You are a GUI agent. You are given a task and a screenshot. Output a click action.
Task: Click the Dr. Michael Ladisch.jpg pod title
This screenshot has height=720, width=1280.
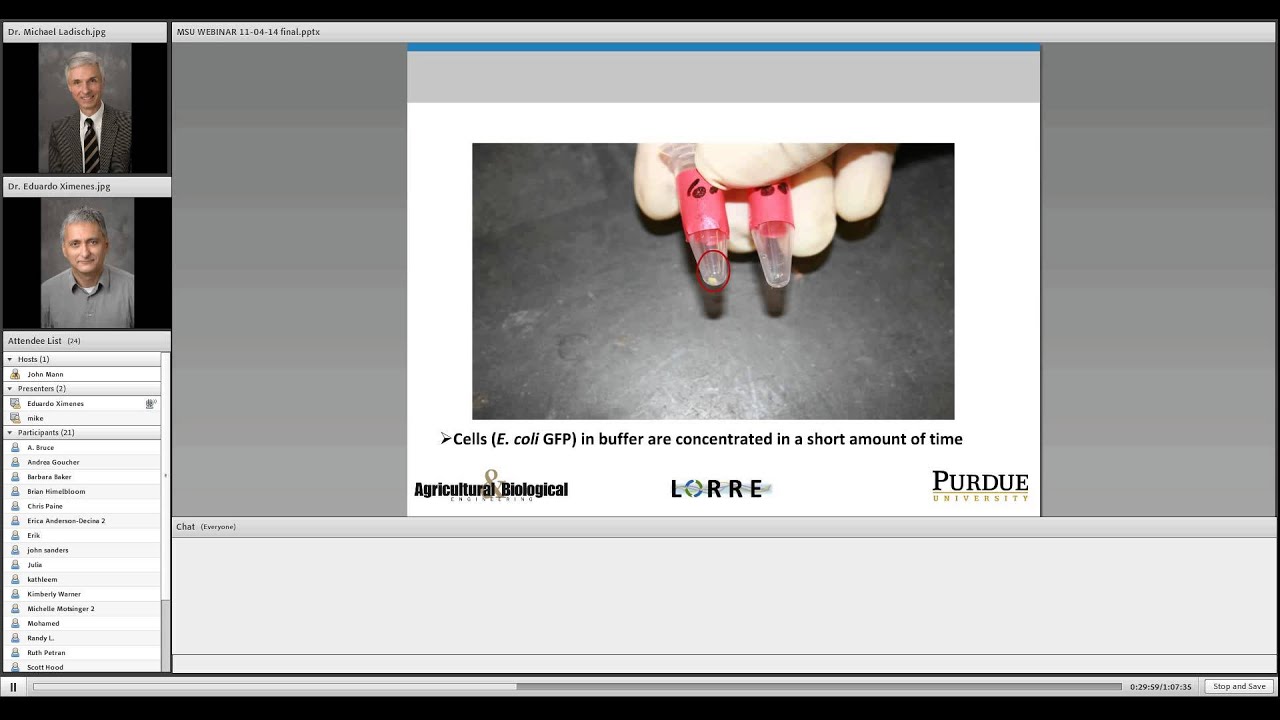(x=57, y=32)
